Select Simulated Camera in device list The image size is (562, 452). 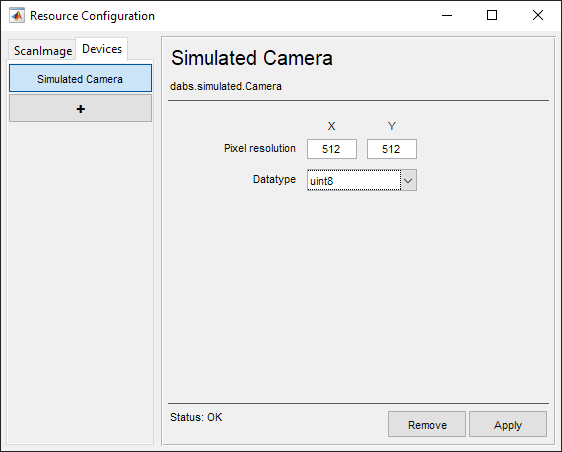pos(80,78)
